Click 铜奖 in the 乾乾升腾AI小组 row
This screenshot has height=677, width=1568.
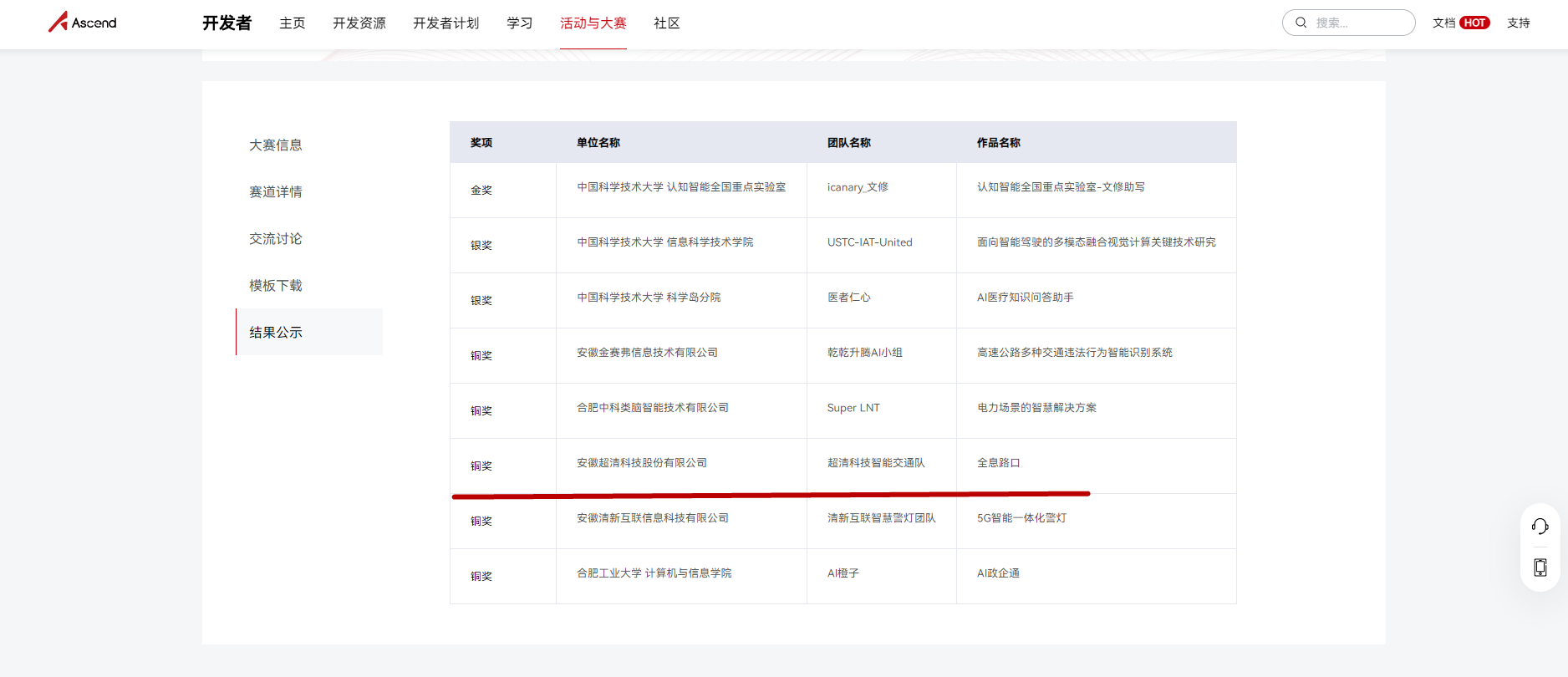(481, 356)
